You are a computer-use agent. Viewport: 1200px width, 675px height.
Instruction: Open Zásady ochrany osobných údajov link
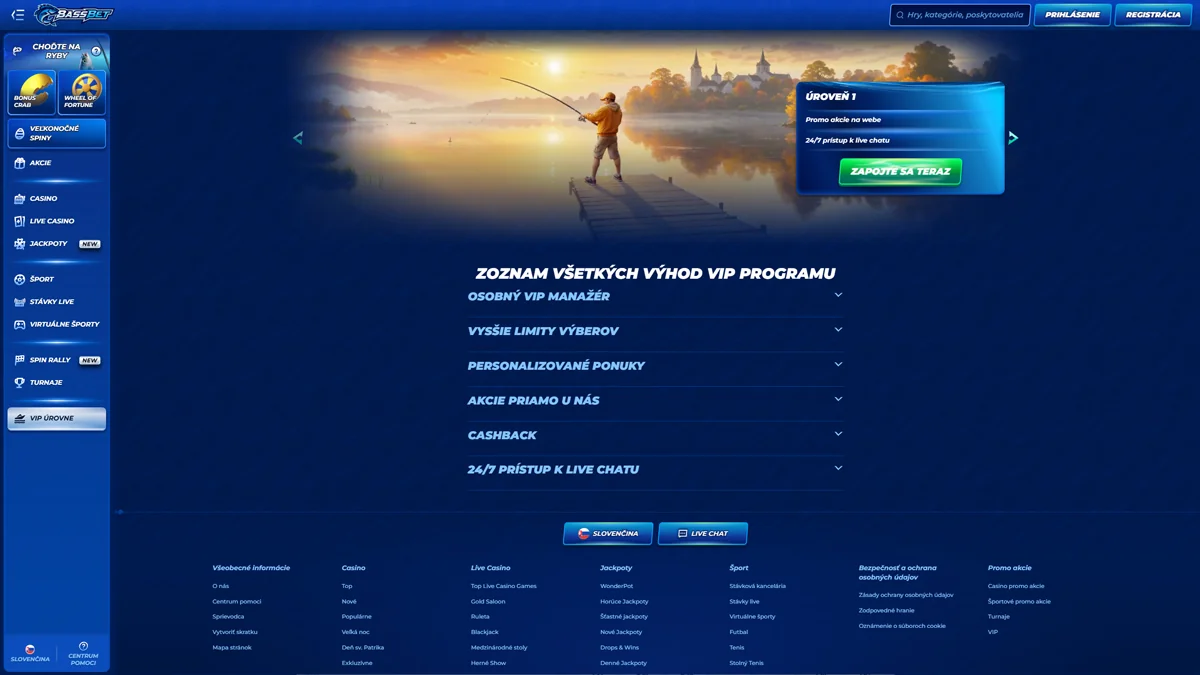(906, 595)
